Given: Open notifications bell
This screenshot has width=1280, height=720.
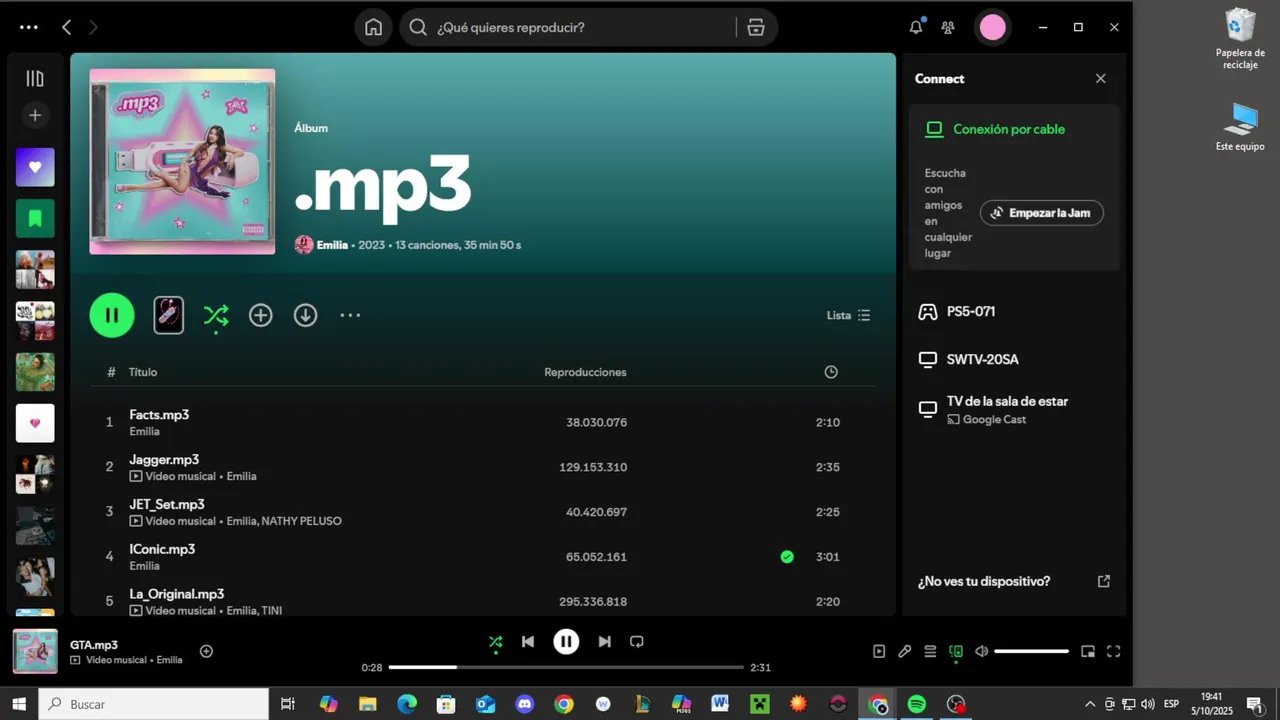Looking at the screenshot, I should click(x=915, y=27).
